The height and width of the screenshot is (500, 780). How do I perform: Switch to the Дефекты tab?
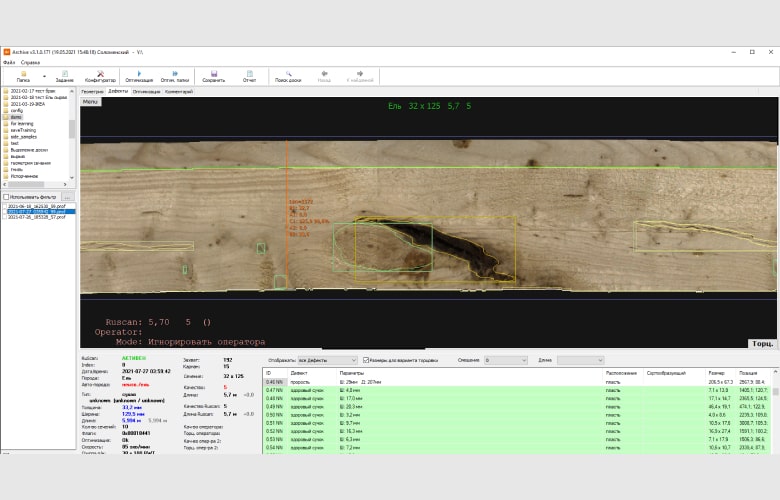click(118, 91)
